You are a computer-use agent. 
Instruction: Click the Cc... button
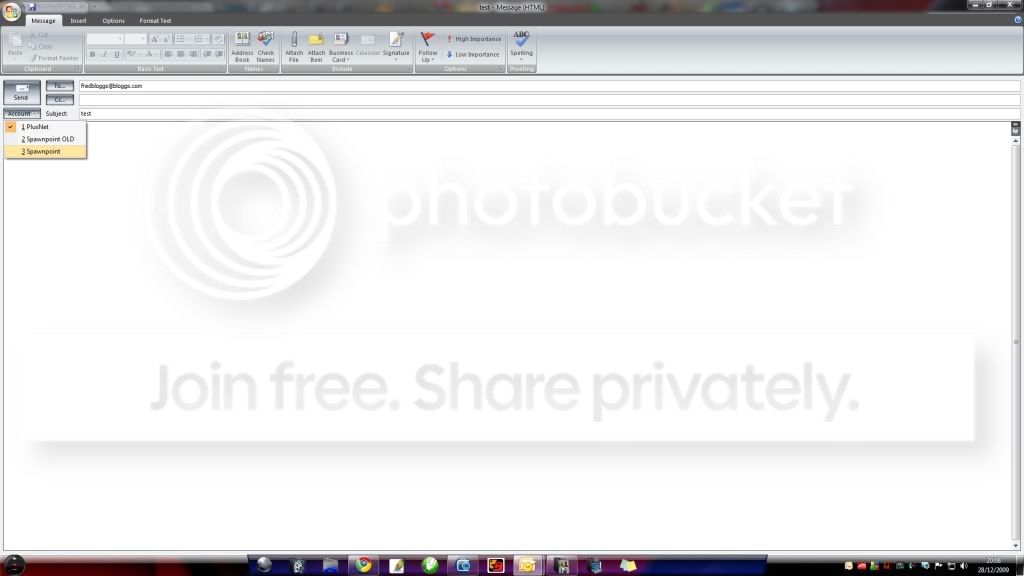(x=60, y=100)
